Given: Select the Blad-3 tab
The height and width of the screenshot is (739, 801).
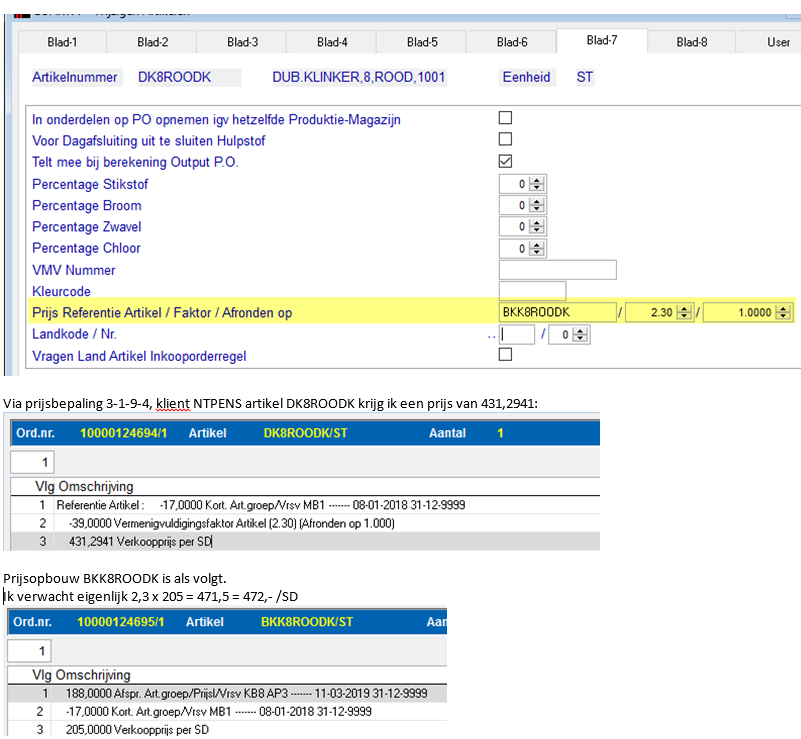Looking at the screenshot, I should tap(242, 42).
